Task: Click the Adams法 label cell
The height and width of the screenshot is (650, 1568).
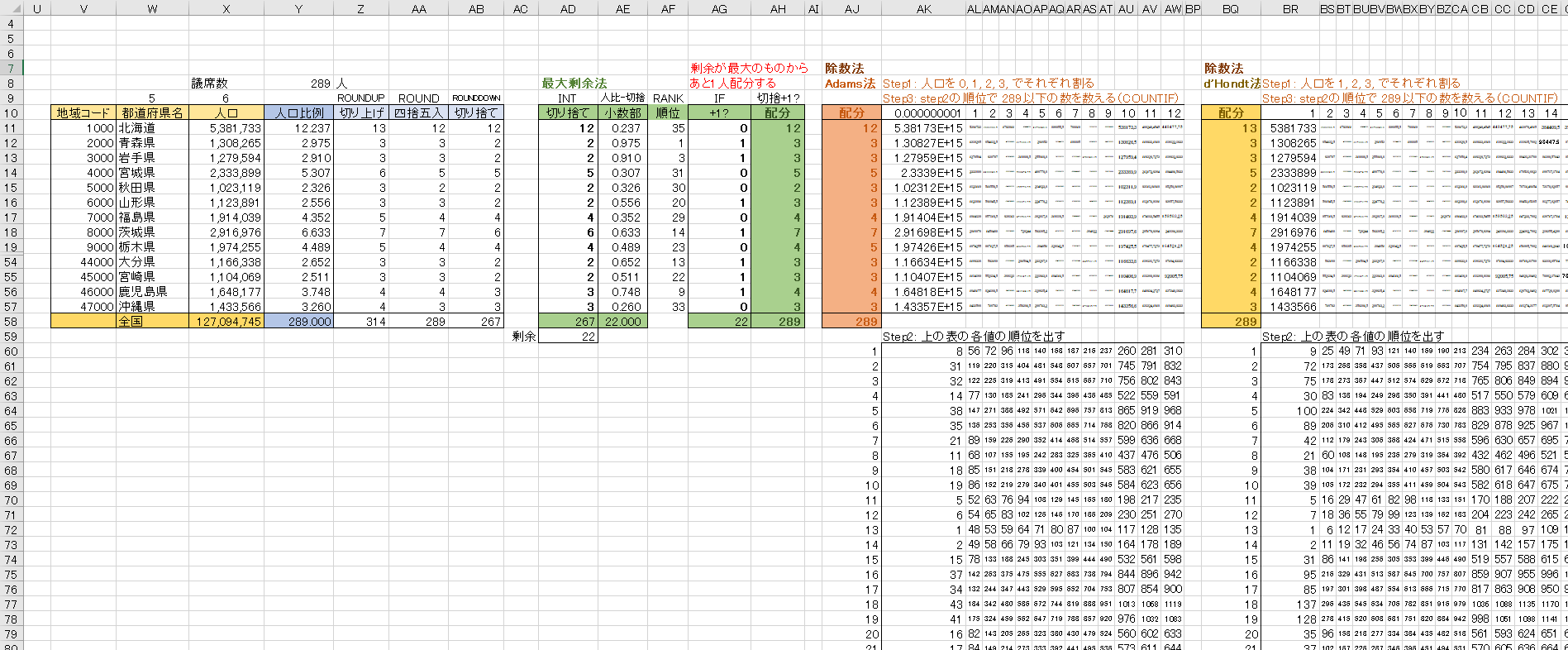Action: (851, 84)
